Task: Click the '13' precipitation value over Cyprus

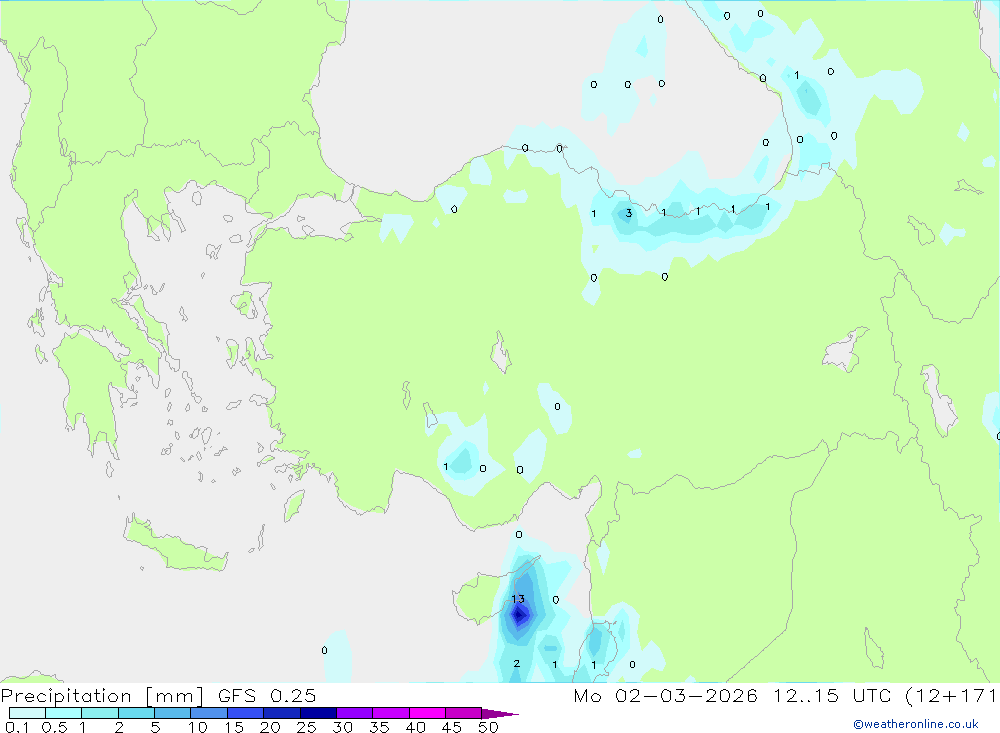Action: (518, 599)
